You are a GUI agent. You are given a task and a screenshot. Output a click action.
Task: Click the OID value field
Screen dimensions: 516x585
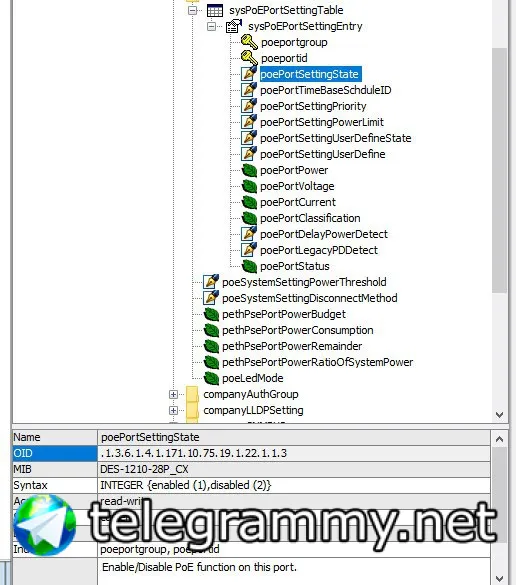(294, 453)
